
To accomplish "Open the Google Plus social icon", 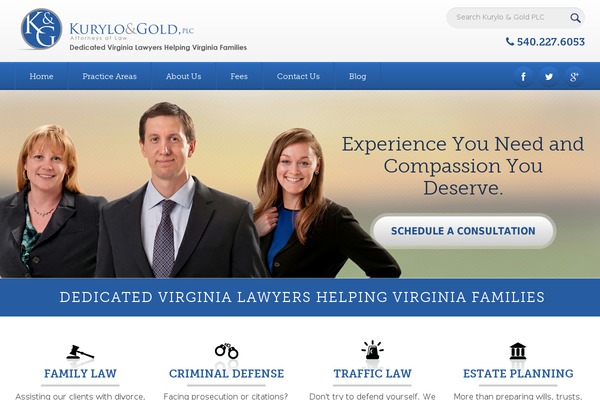I will 574,77.
